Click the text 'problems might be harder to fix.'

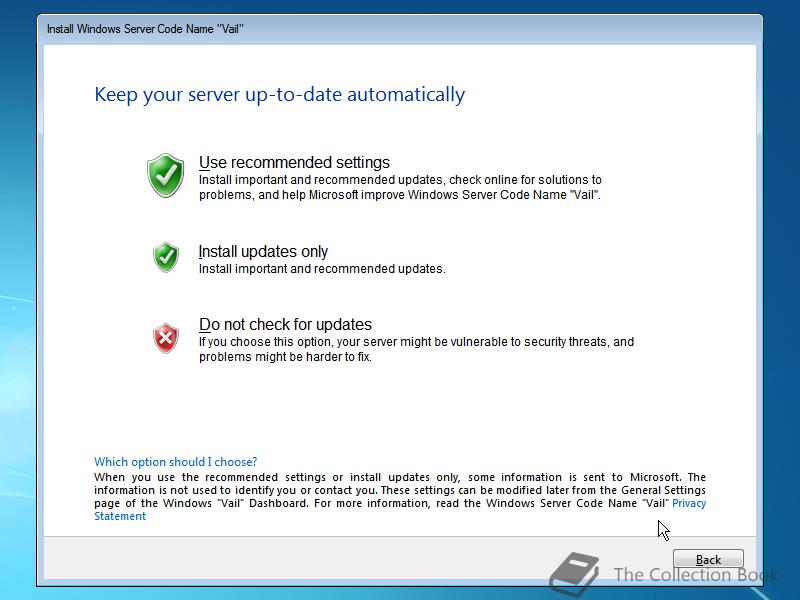click(285, 357)
